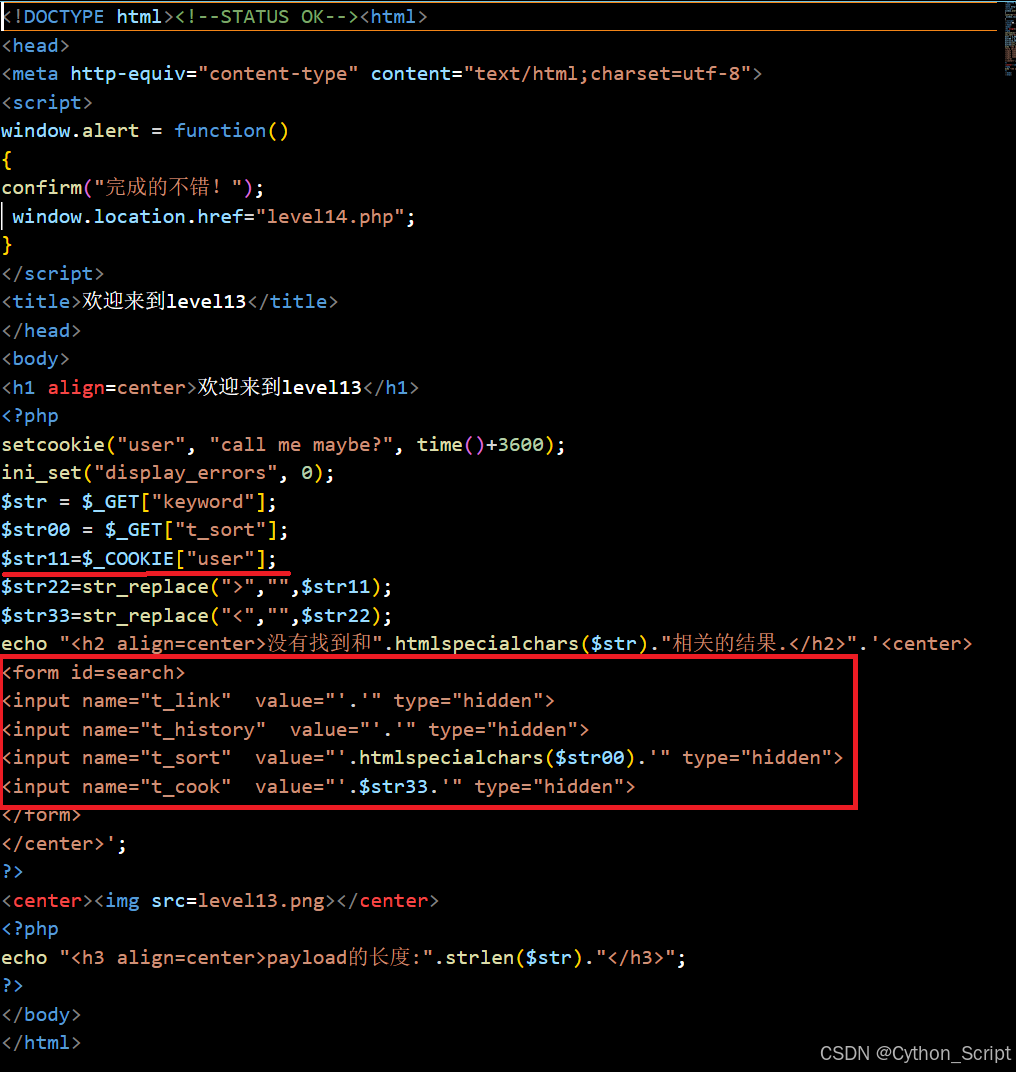This screenshot has height=1072, width=1016.
Task: Click the closing head tag line
Action: pyautogui.click(x=41, y=331)
